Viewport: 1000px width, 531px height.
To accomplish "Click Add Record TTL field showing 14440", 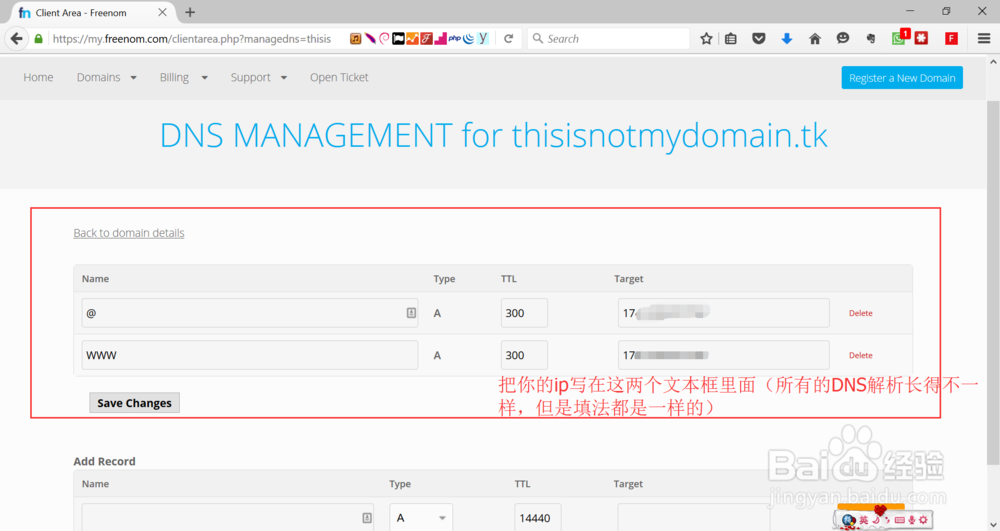I will 538,518.
